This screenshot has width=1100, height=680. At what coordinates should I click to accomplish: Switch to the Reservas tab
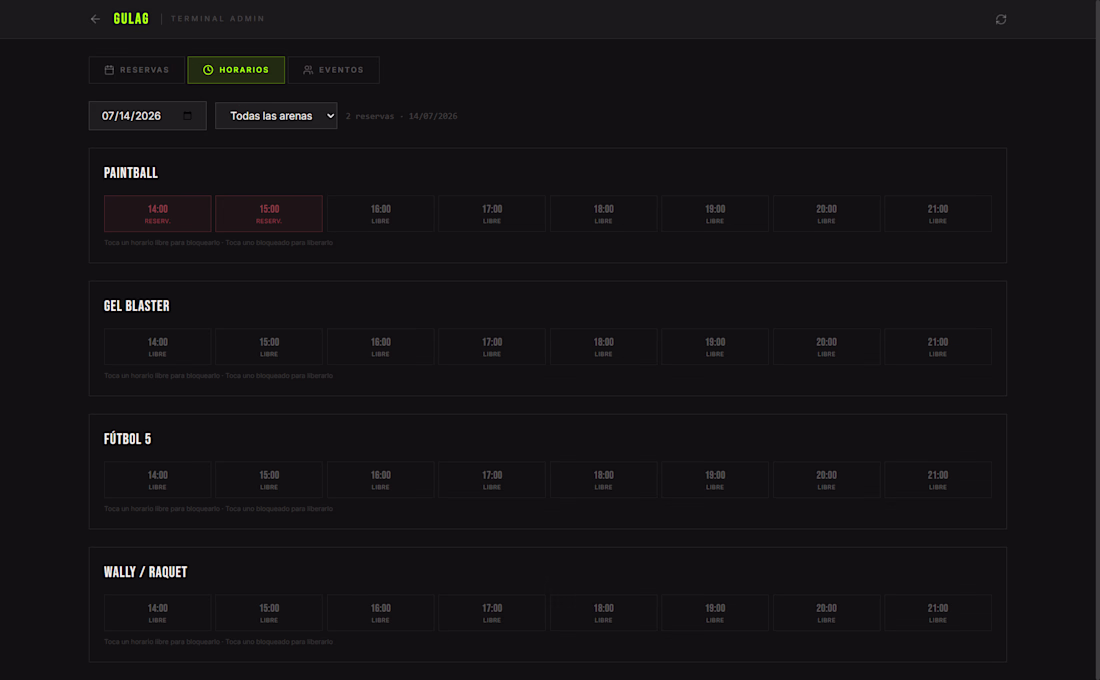137,70
